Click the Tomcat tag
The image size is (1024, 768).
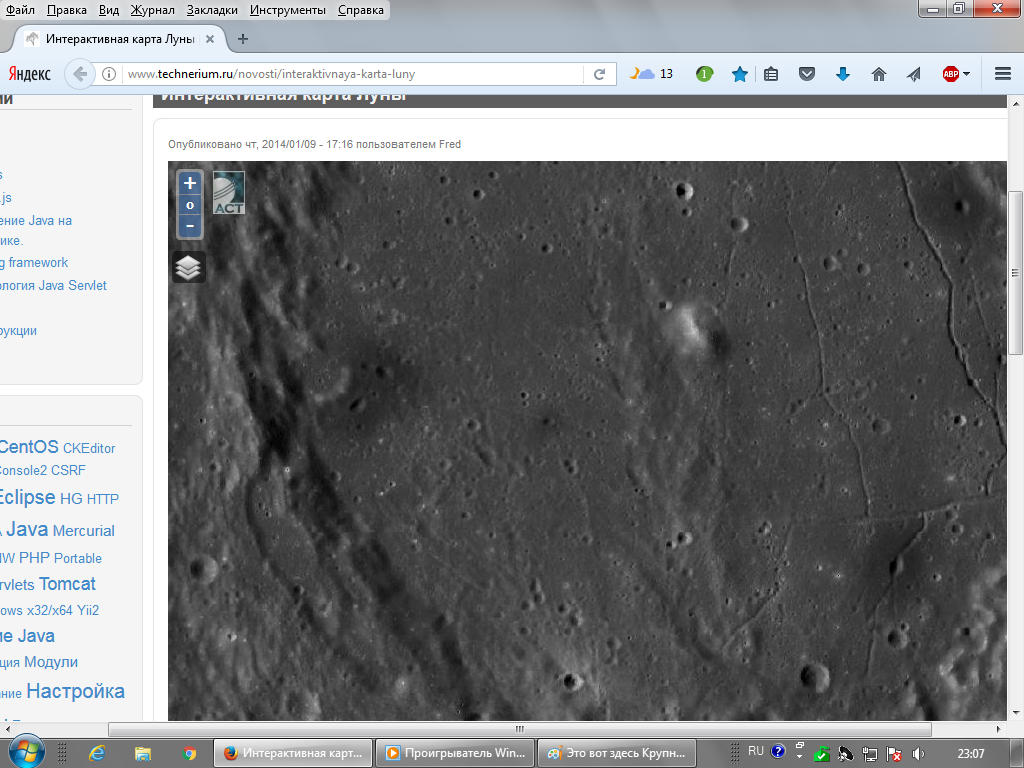67,584
